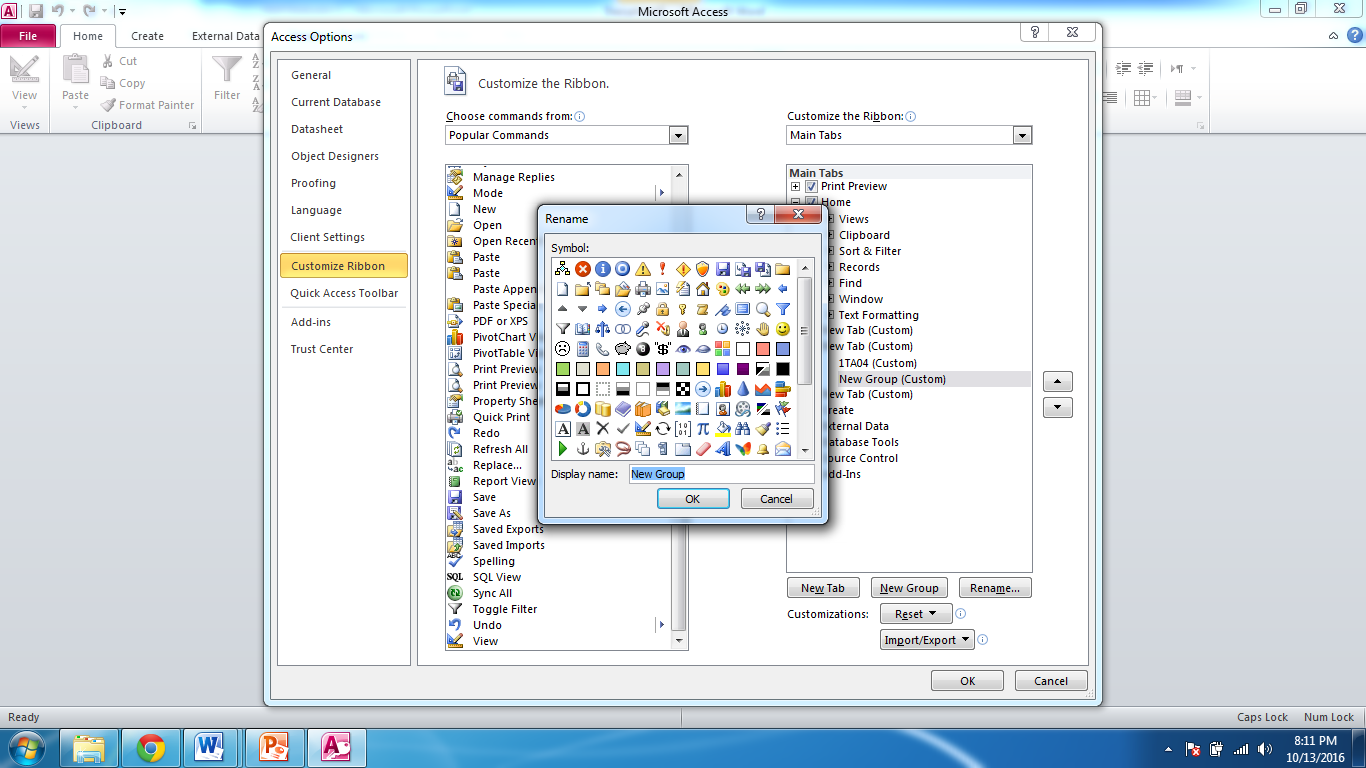Viewport: 1366px width, 768px height.
Task: Pick the balance scales symbol
Action: pos(602,329)
